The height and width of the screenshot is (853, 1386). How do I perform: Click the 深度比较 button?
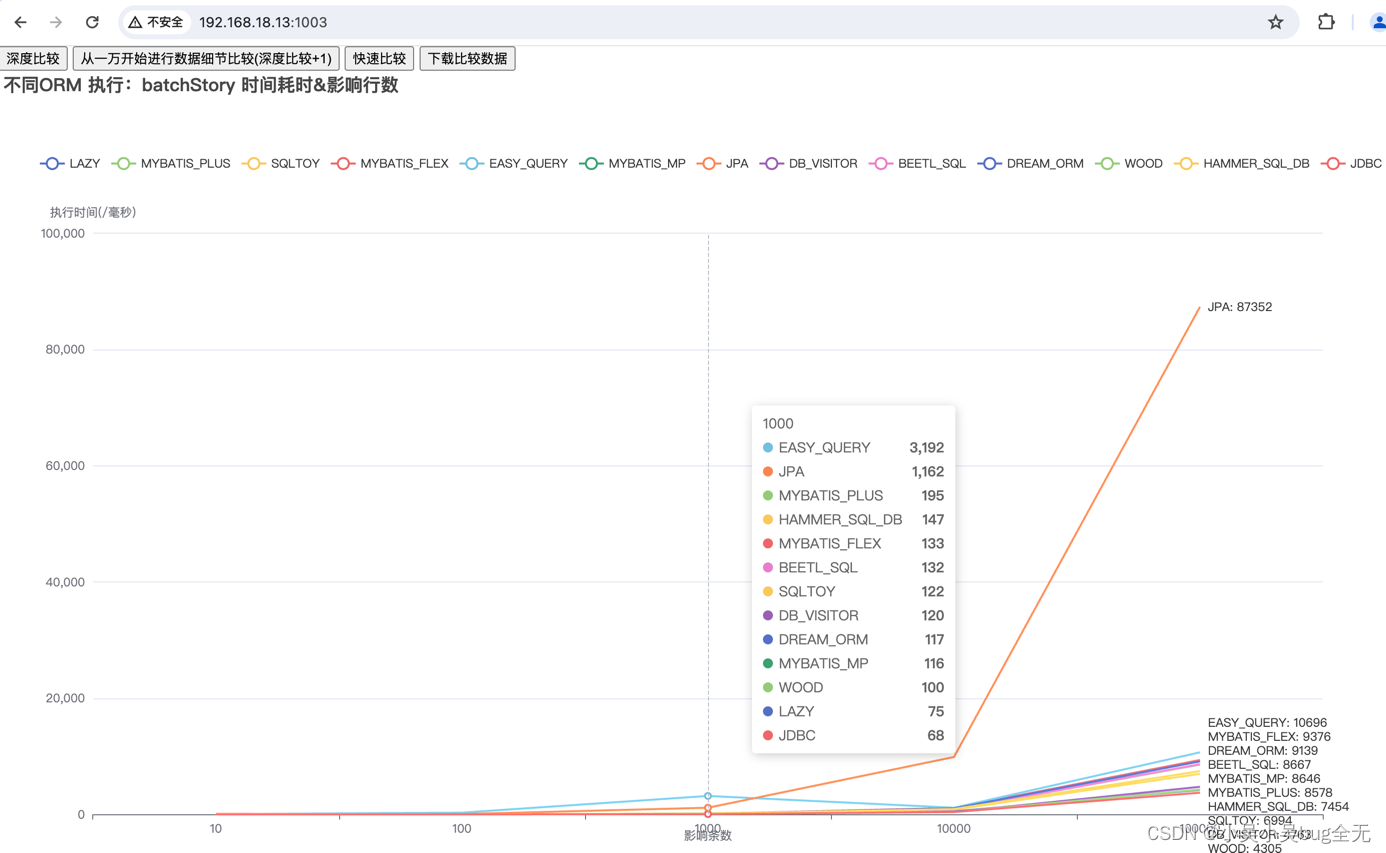click(x=34, y=58)
